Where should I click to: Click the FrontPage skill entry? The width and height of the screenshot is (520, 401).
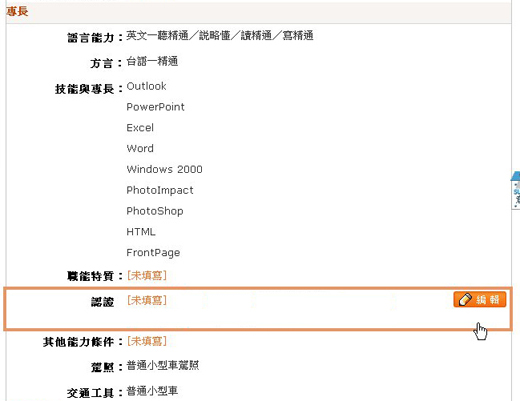coord(153,253)
